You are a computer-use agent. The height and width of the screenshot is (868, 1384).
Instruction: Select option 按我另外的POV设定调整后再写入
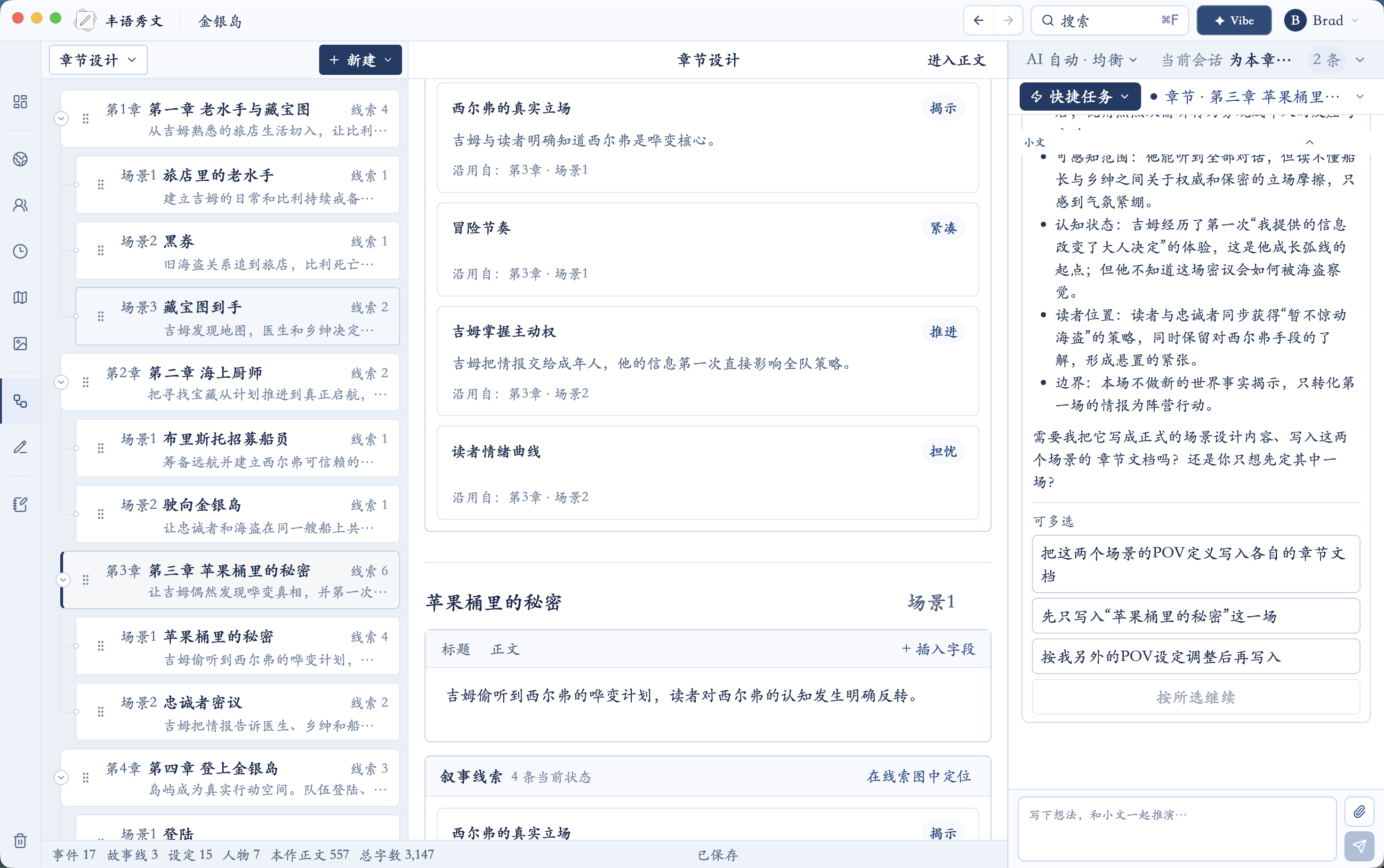[1196, 656]
